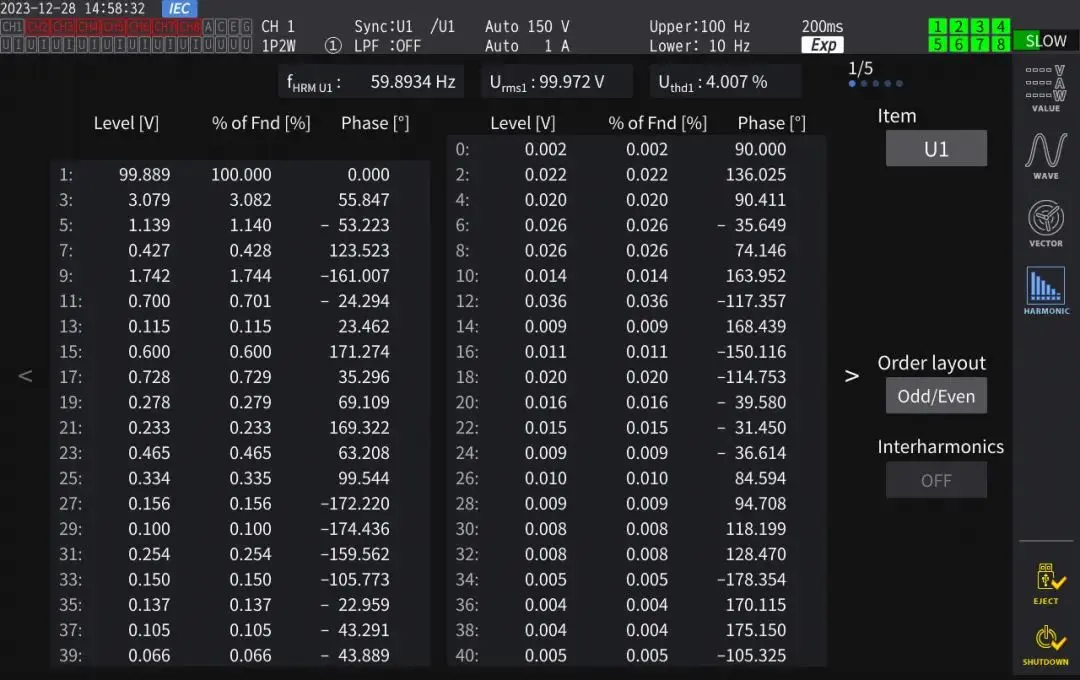Screen dimensions: 1080x680
Task: Click the 1/5 page indicator dots
Action: point(875,84)
